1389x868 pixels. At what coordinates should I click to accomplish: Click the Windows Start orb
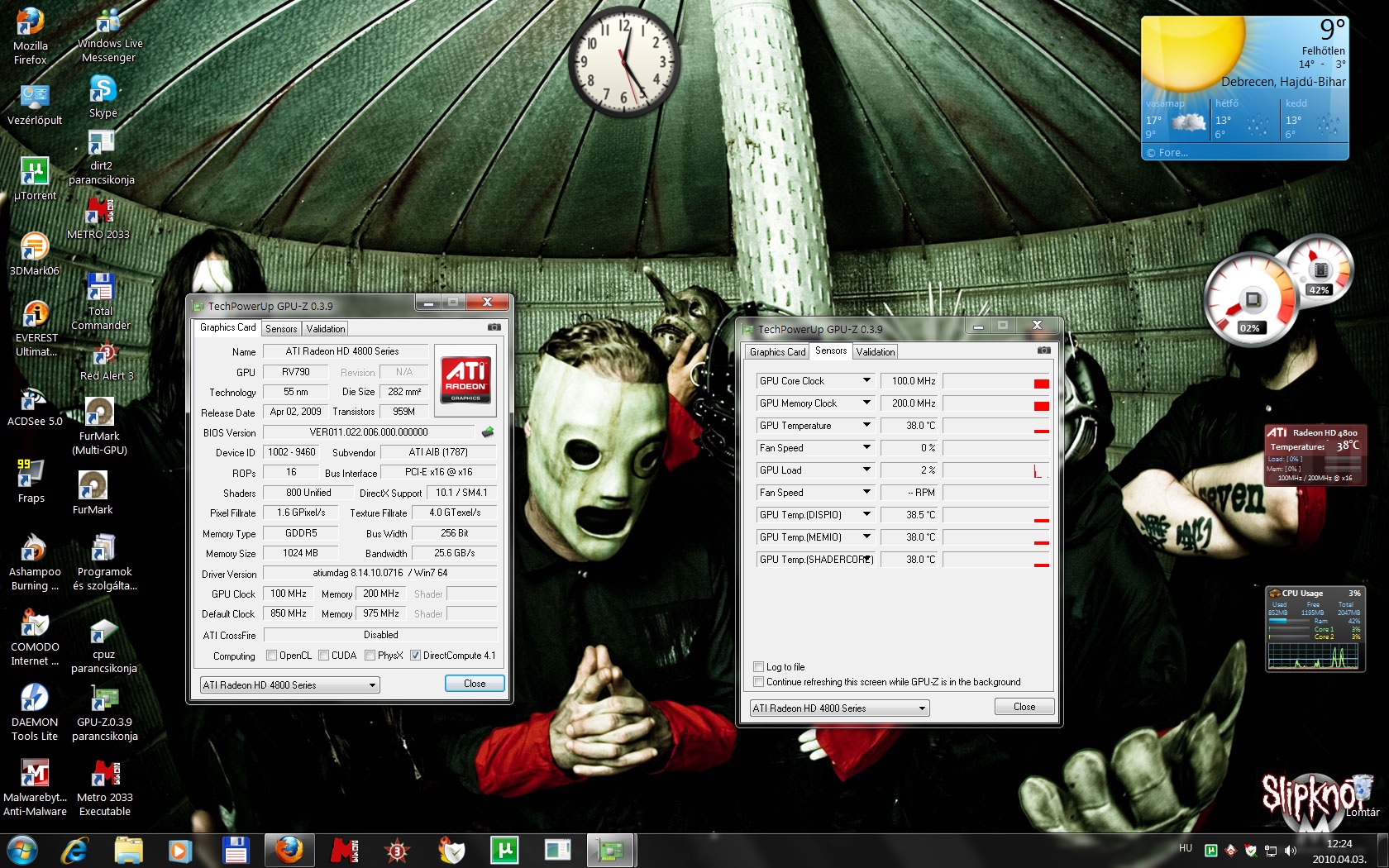[21, 850]
